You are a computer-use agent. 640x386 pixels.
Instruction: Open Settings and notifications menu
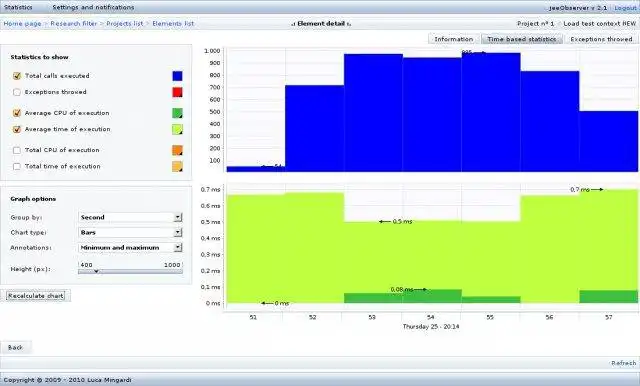tap(93, 7)
